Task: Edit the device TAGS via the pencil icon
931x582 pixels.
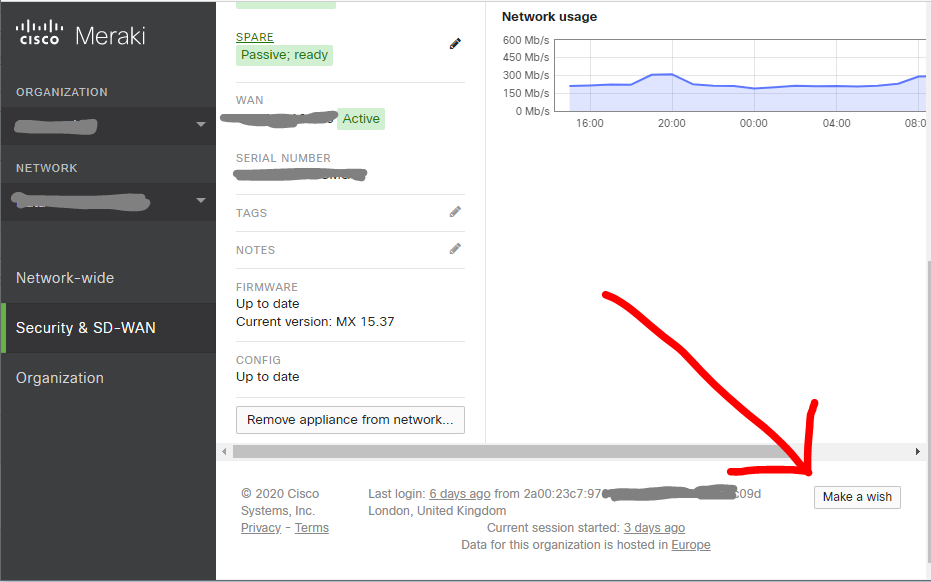Action: pyautogui.click(x=455, y=211)
